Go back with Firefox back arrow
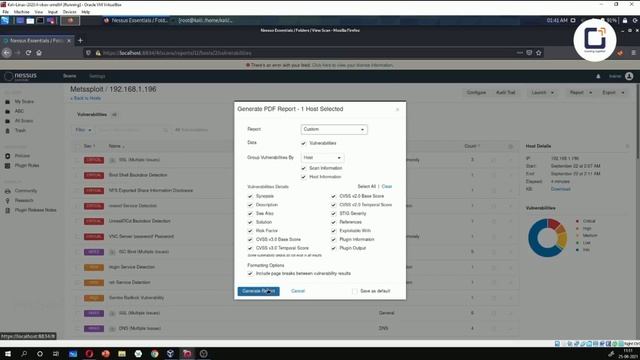 pos(7,53)
